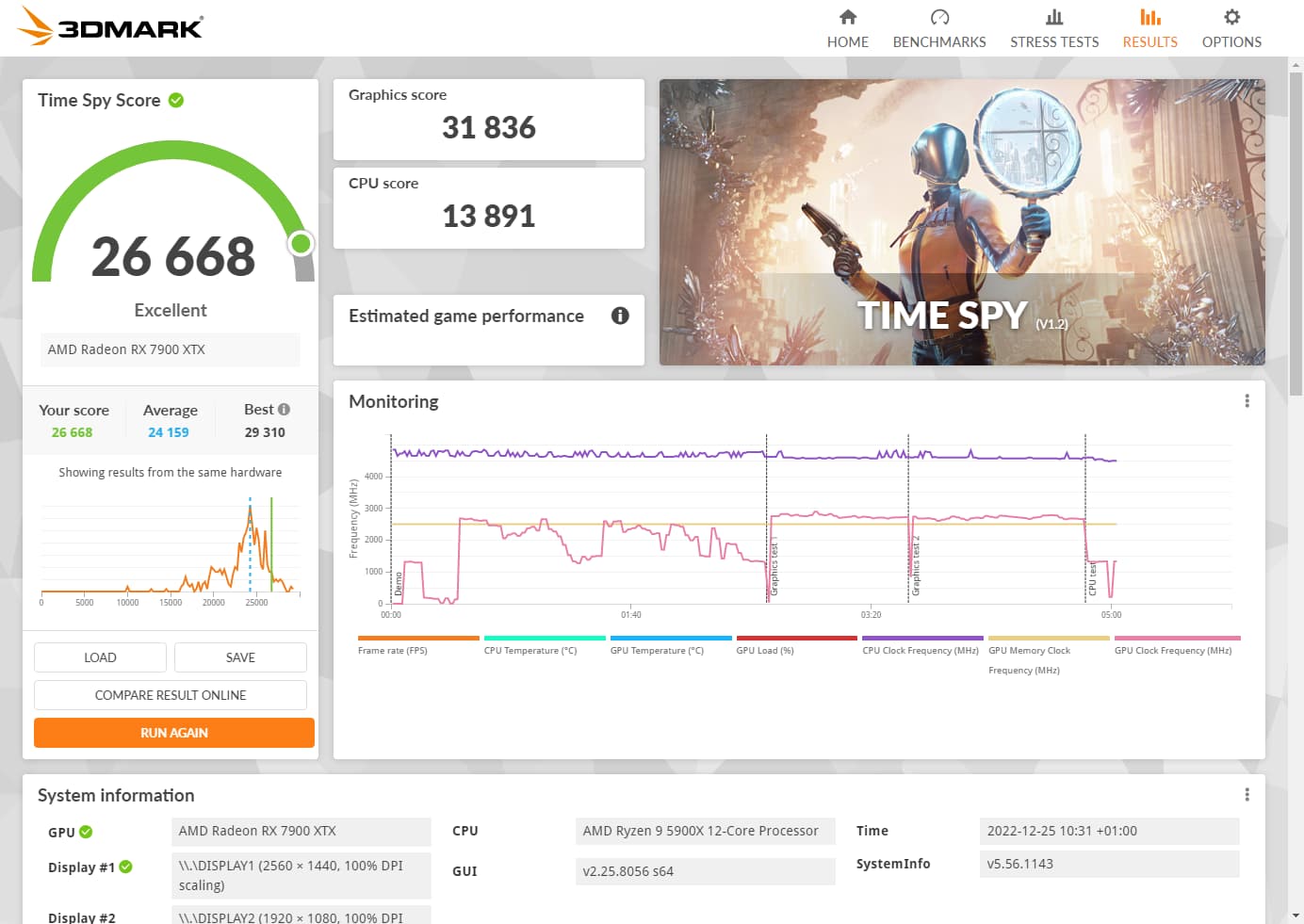
Task: Open the System information three-dot menu
Action: click(1247, 795)
